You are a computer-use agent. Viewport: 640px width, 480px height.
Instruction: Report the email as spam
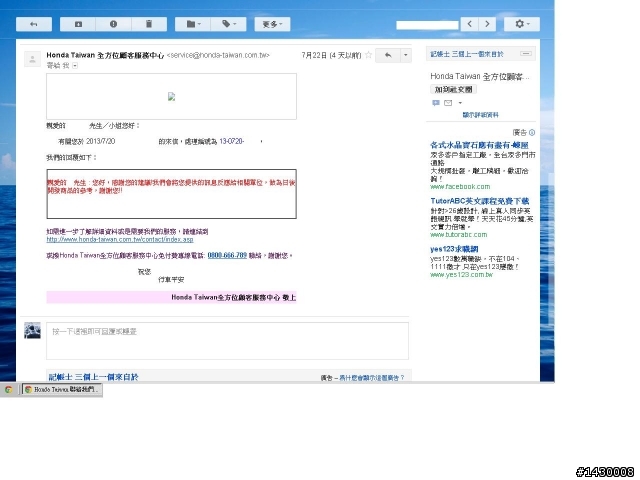(113, 24)
